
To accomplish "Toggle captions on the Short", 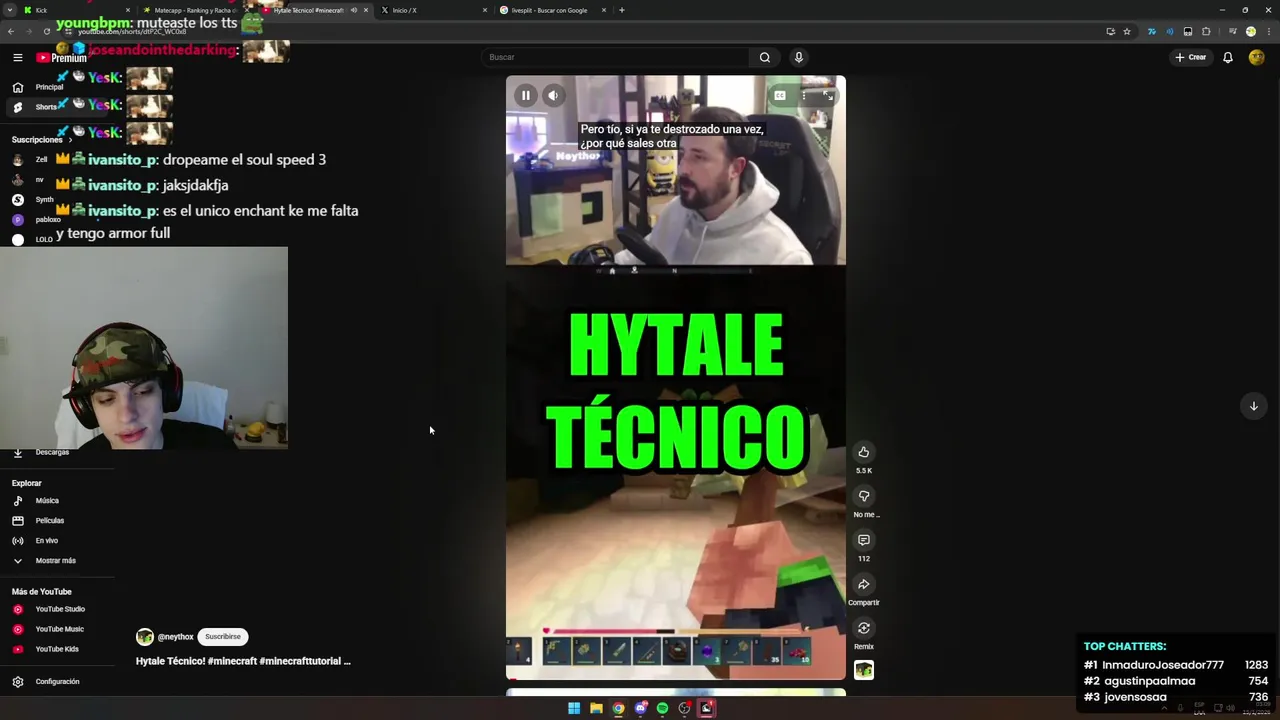I will [780, 95].
